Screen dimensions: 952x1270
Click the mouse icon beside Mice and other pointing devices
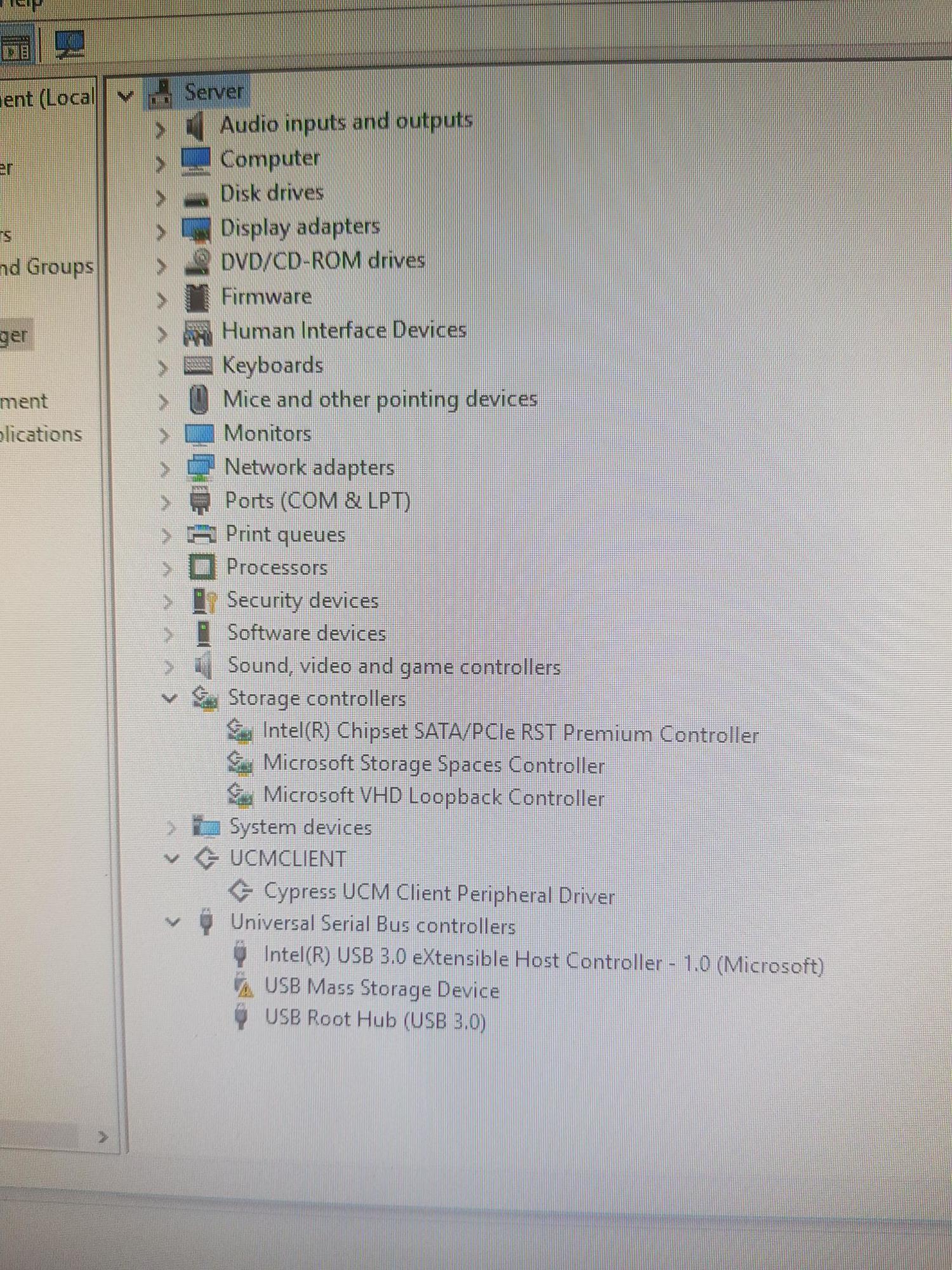tap(199, 400)
